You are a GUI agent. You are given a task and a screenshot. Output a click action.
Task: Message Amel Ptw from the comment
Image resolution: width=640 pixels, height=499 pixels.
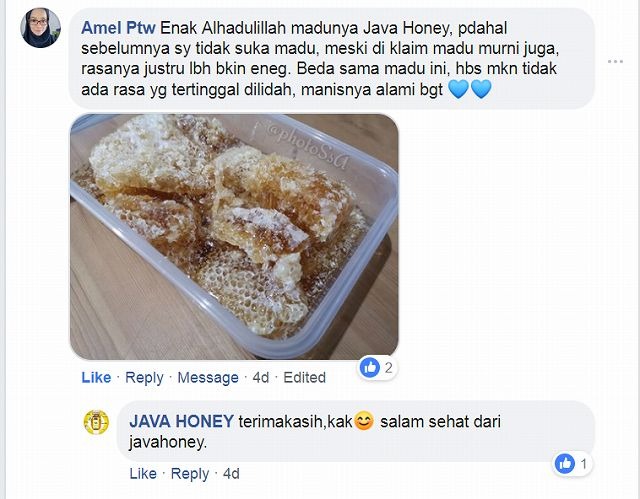[x=208, y=377]
